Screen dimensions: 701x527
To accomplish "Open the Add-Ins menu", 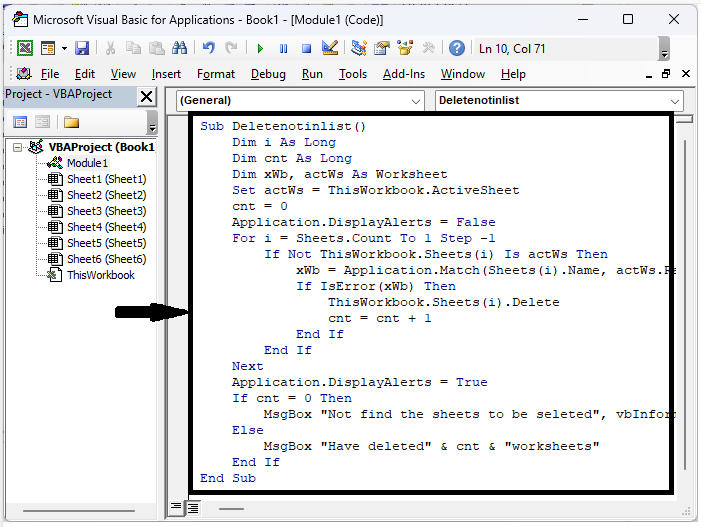I will tap(403, 74).
